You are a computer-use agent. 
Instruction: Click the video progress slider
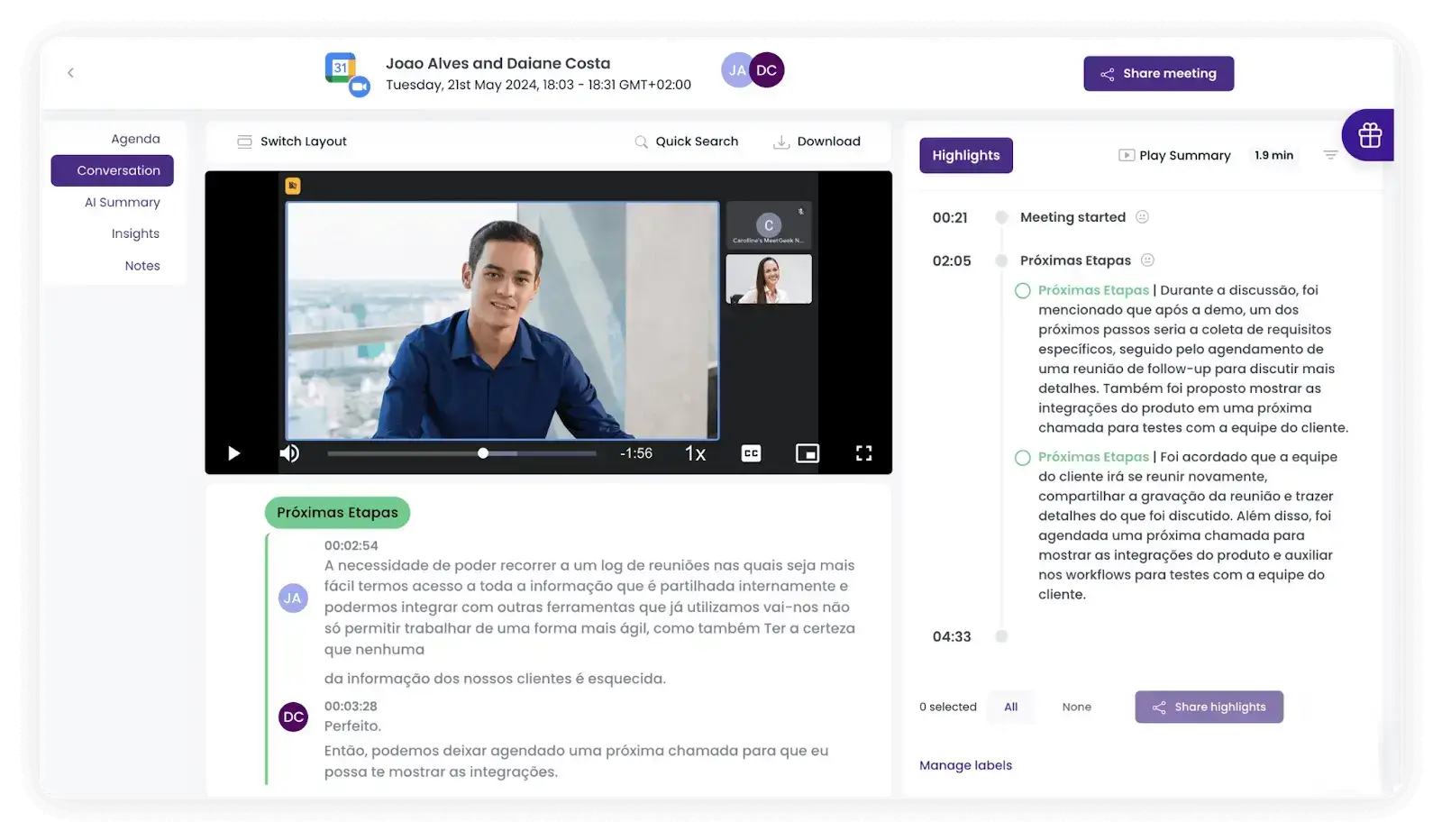tap(461, 453)
